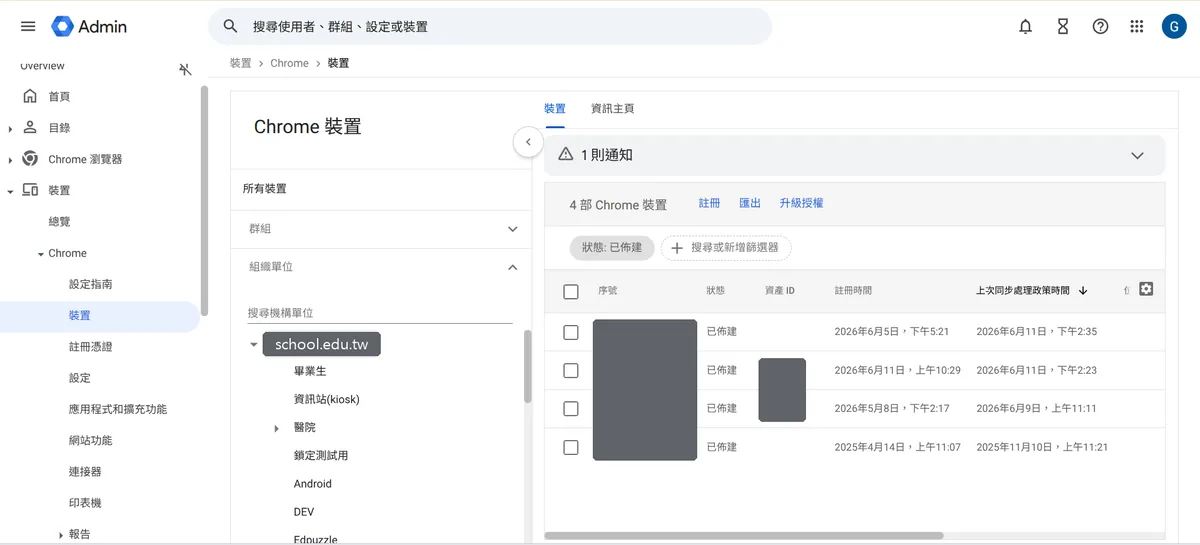Expand the 醫院 org unit arrow

point(277,428)
